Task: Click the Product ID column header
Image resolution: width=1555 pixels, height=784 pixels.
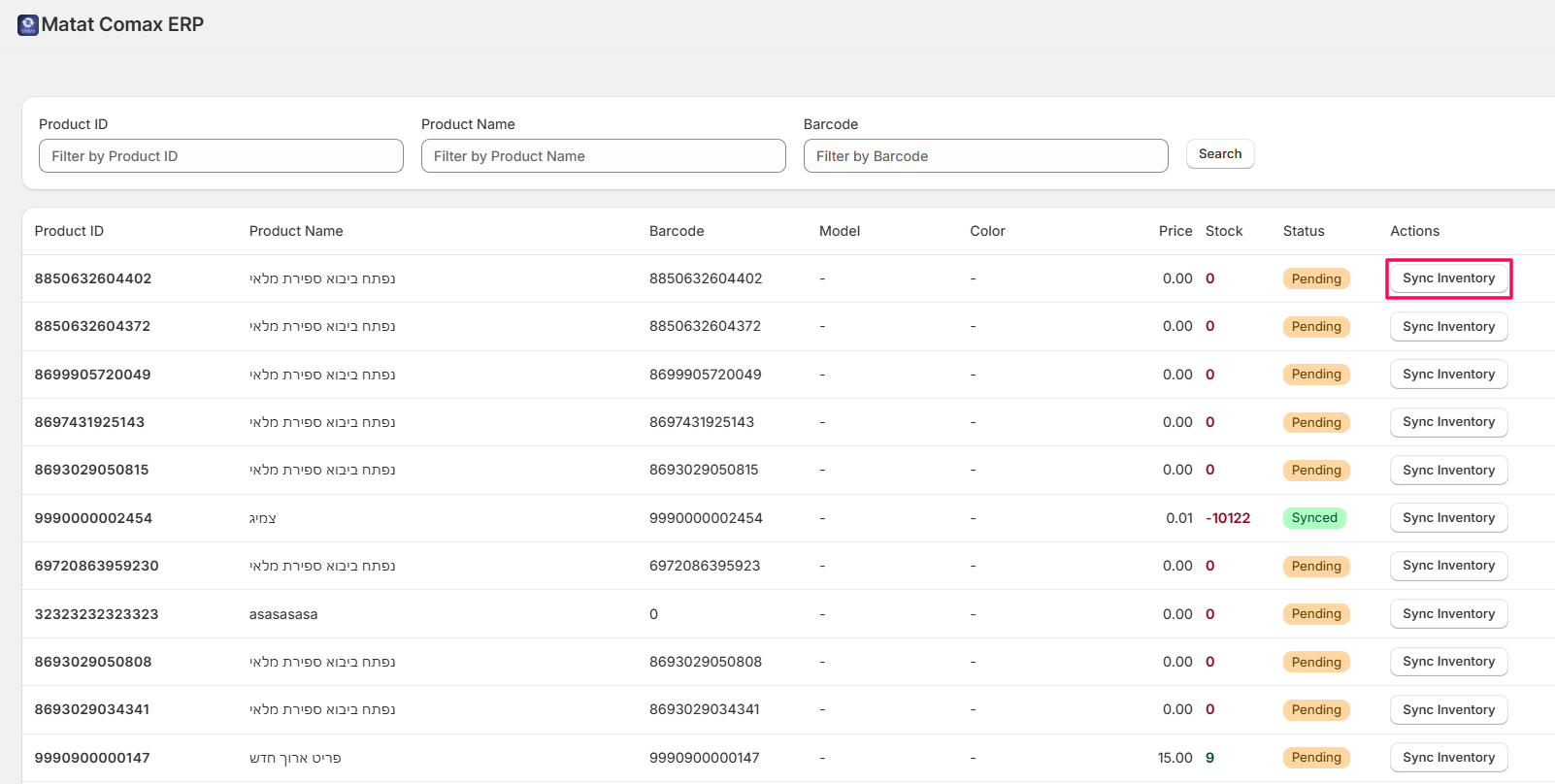Action: tap(69, 231)
